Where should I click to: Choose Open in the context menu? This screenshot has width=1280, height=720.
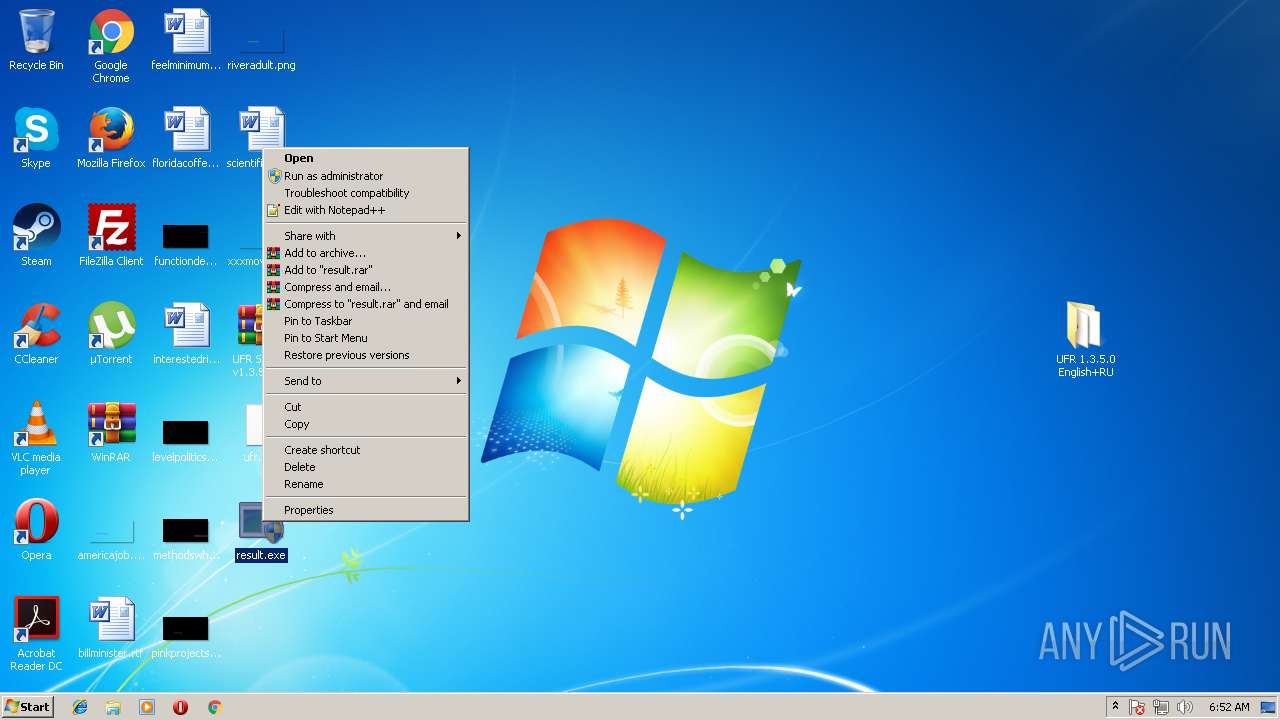click(366, 158)
